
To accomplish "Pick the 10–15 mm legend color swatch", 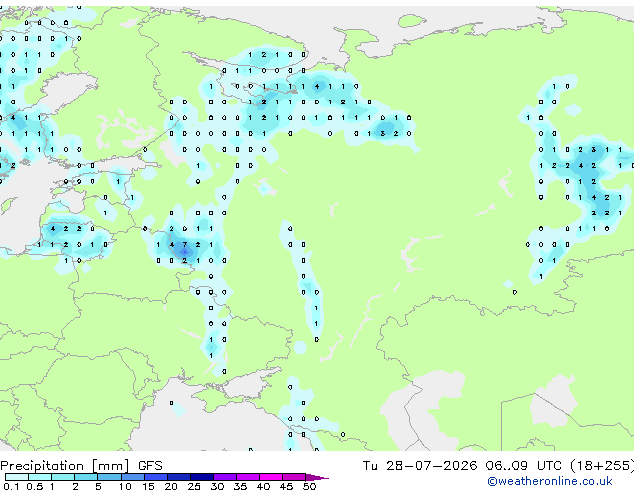I will click(132, 477).
